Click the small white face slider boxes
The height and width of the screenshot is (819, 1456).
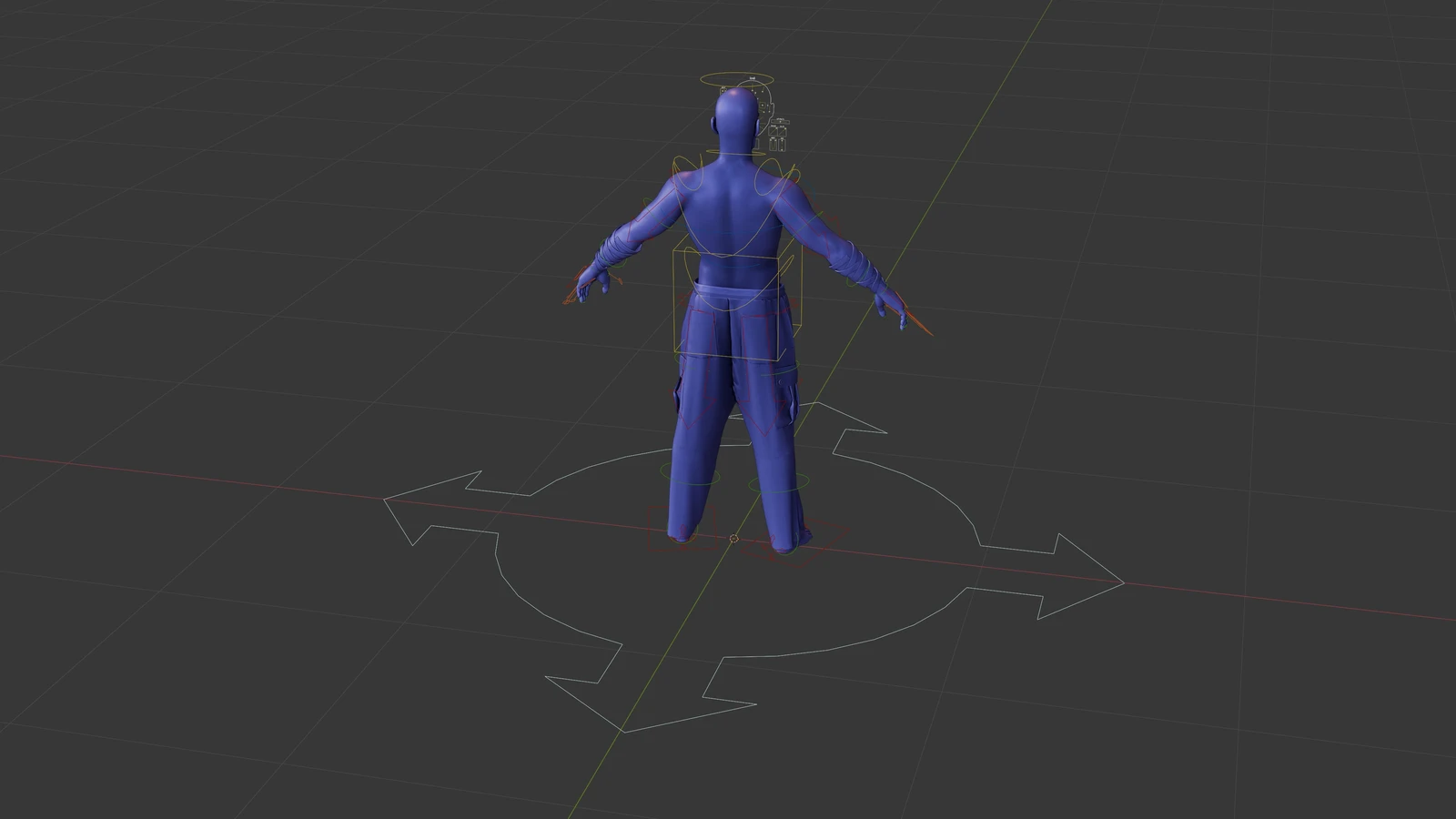point(778,136)
